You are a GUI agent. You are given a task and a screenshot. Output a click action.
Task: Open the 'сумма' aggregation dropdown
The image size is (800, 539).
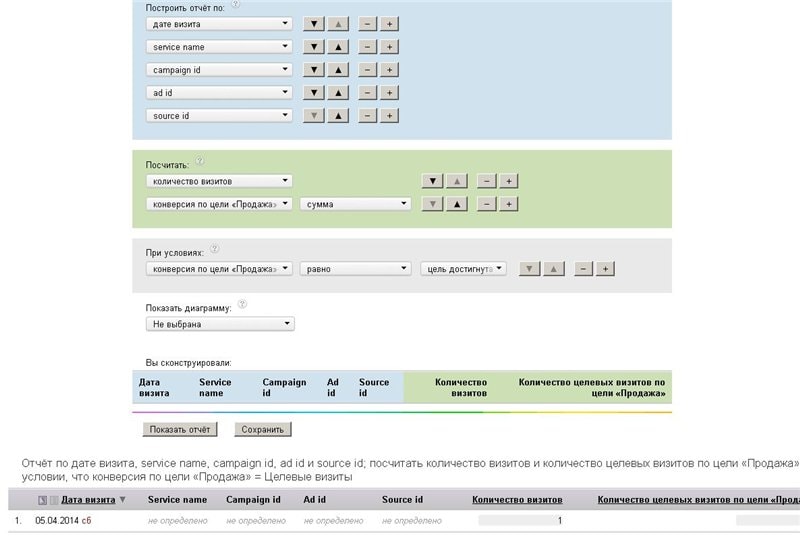tap(356, 204)
